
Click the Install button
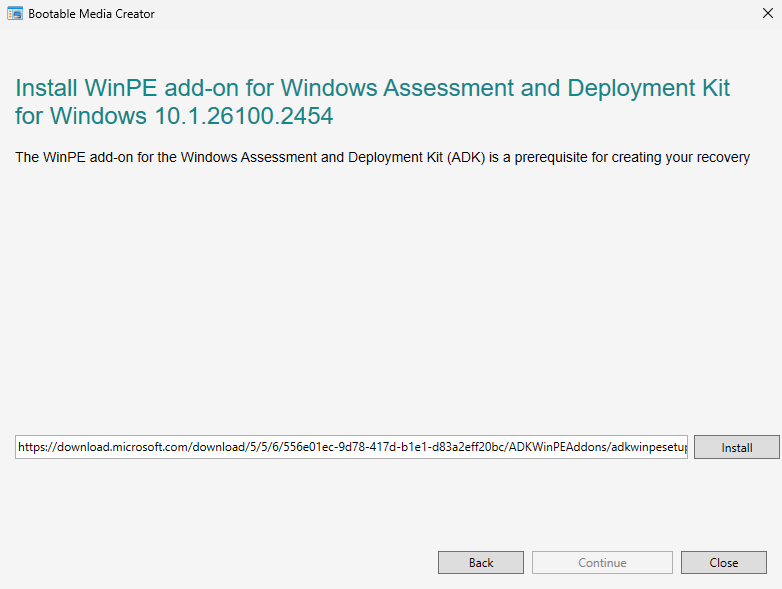point(737,447)
